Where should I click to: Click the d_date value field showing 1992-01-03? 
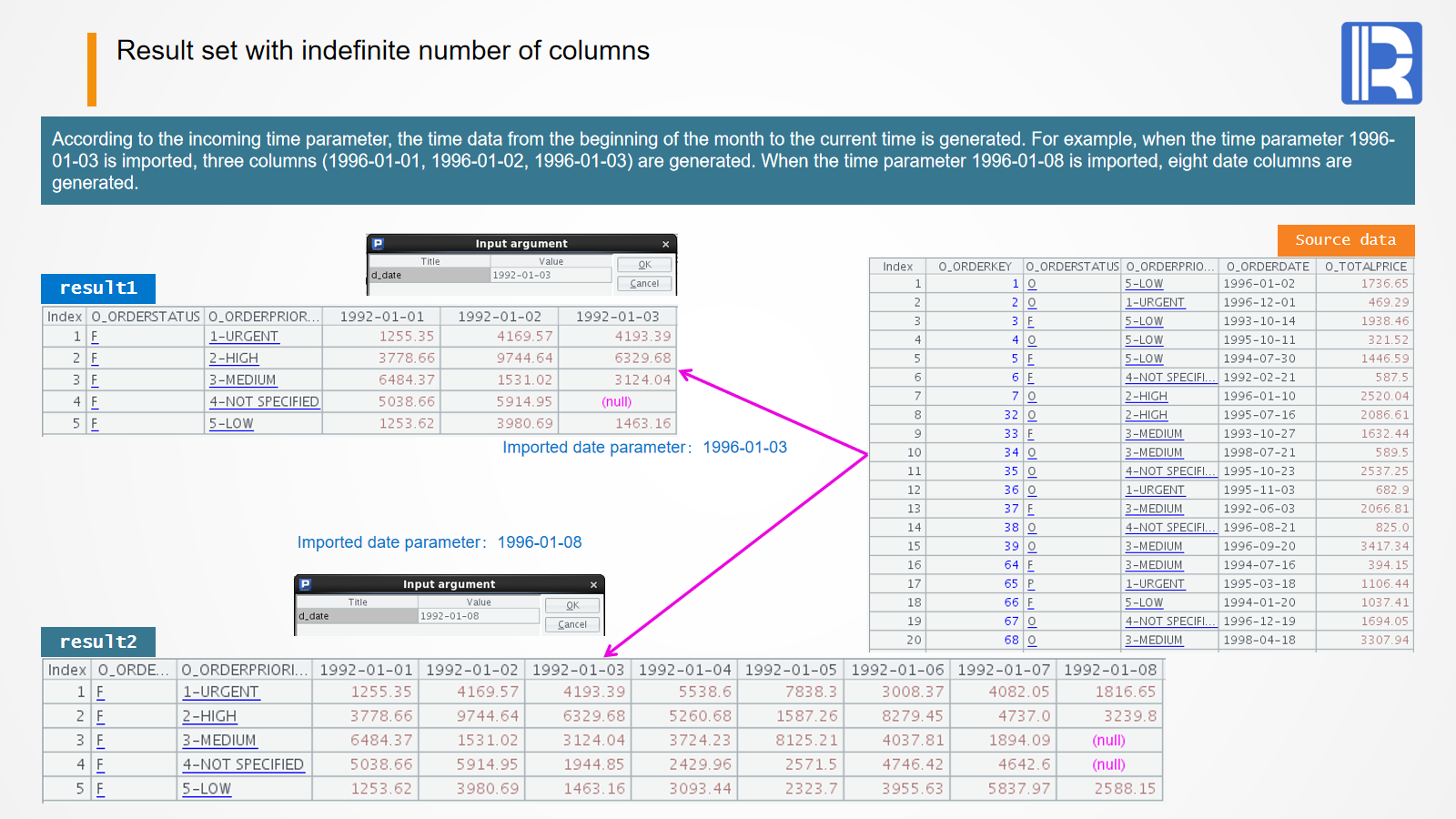(x=550, y=275)
